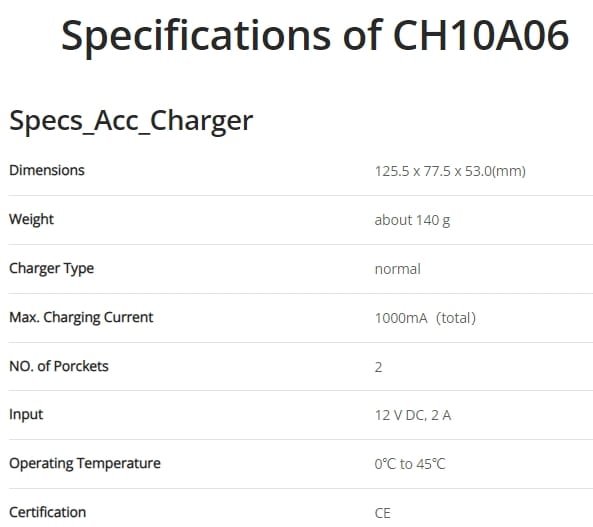Click the Charger Type label
This screenshot has height=527, width=593.
pyautogui.click(x=51, y=269)
